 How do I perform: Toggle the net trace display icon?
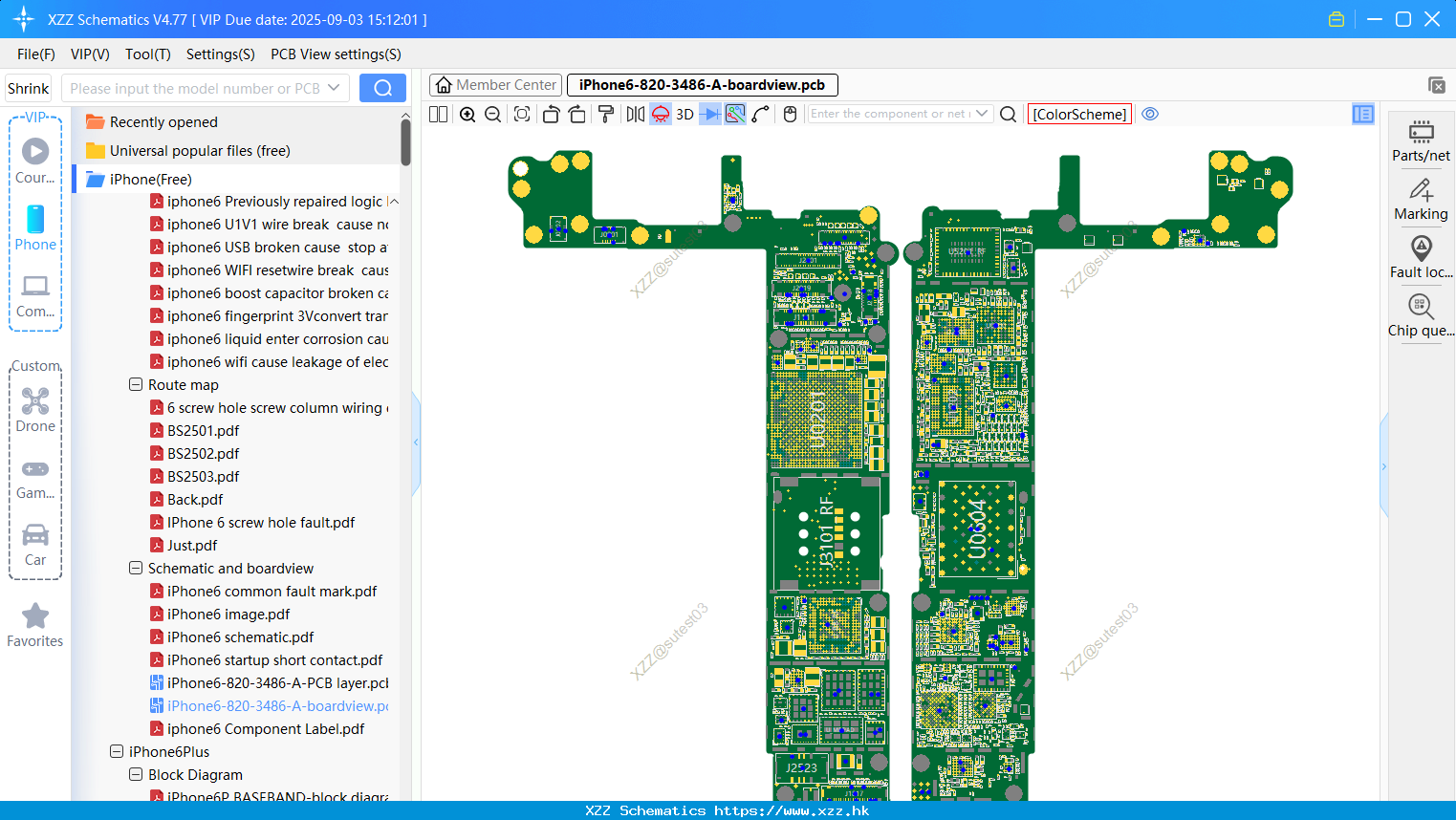[x=735, y=114]
